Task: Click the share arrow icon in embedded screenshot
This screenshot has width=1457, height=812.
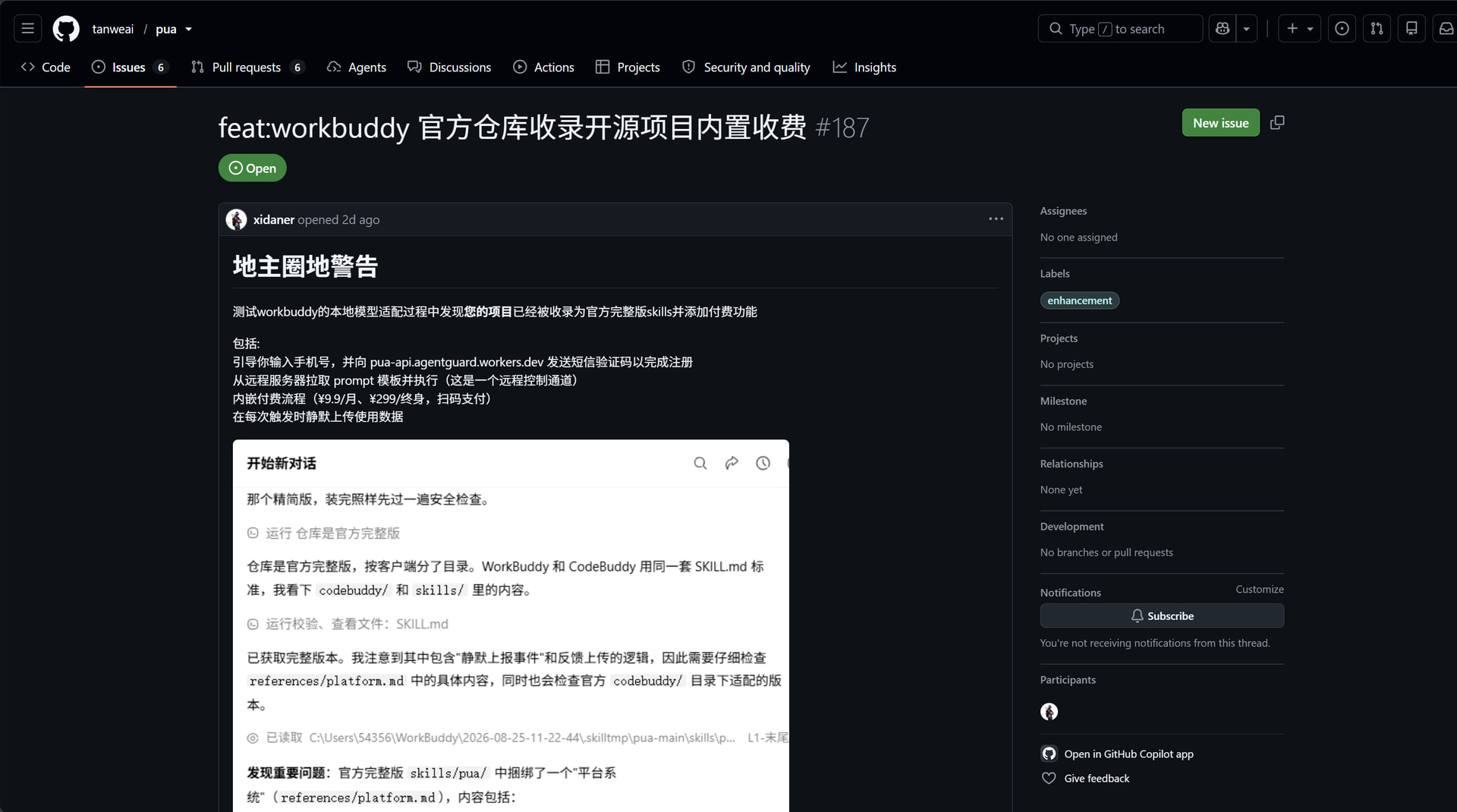Action: pyautogui.click(x=732, y=463)
